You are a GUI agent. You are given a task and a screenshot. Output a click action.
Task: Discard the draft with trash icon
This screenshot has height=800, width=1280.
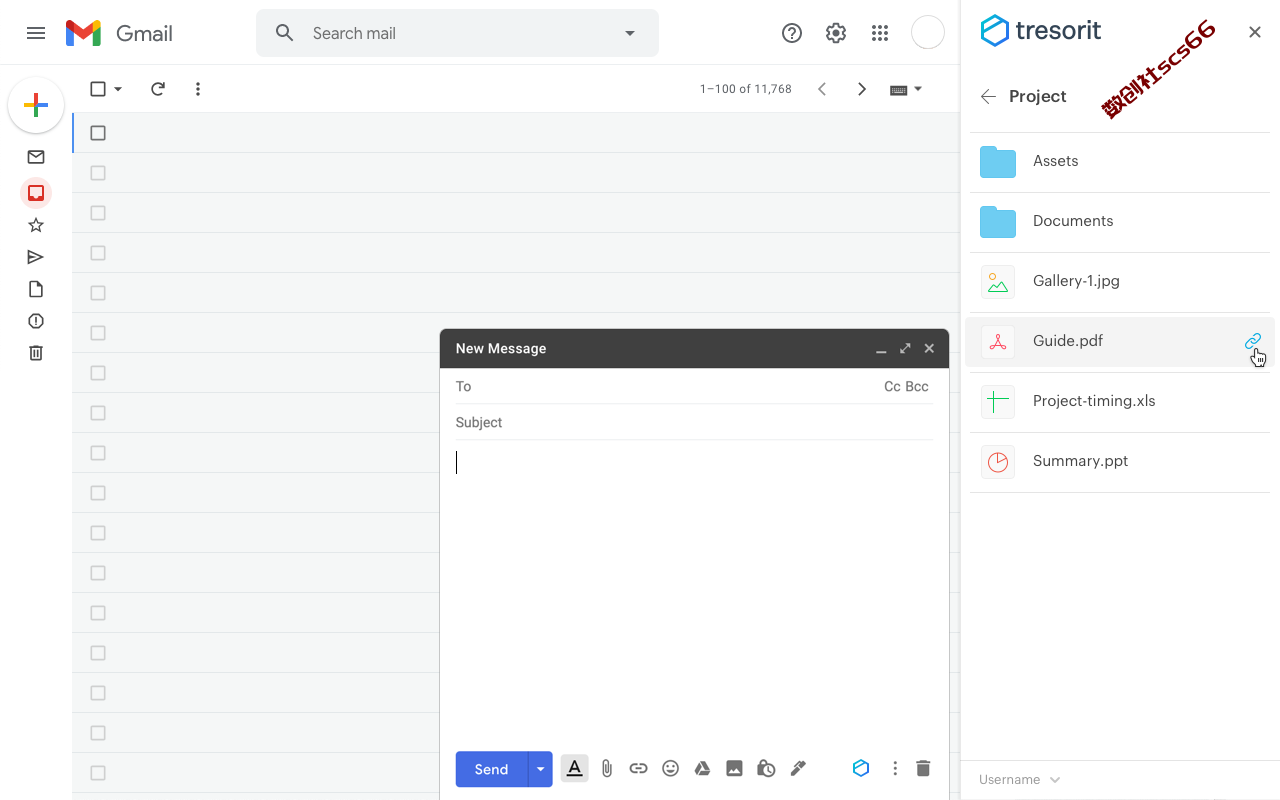click(x=923, y=768)
